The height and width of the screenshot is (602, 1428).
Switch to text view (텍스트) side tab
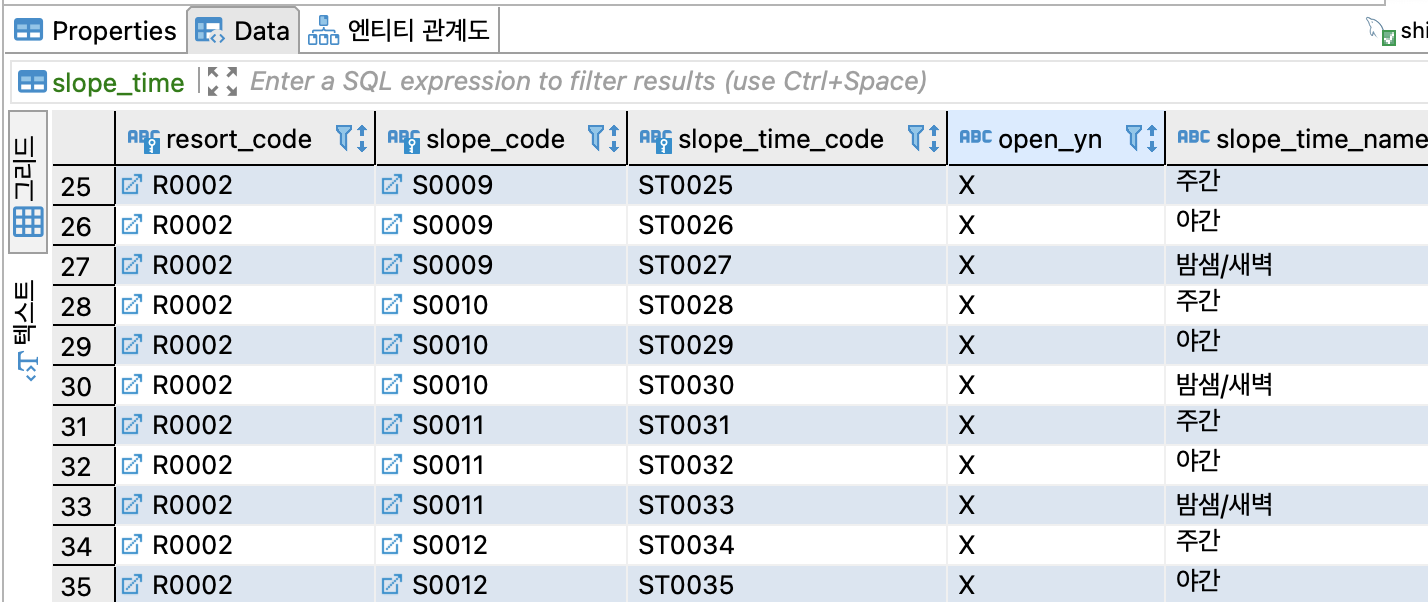(x=28, y=330)
